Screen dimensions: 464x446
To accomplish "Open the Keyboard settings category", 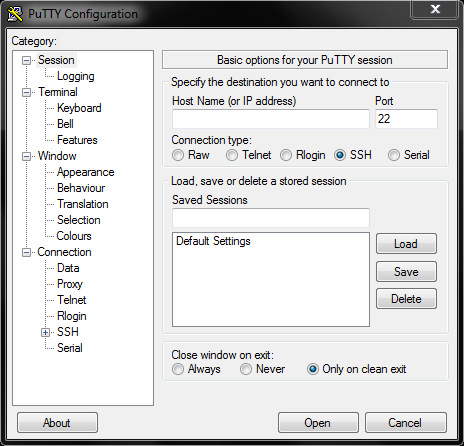I will (x=79, y=108).
